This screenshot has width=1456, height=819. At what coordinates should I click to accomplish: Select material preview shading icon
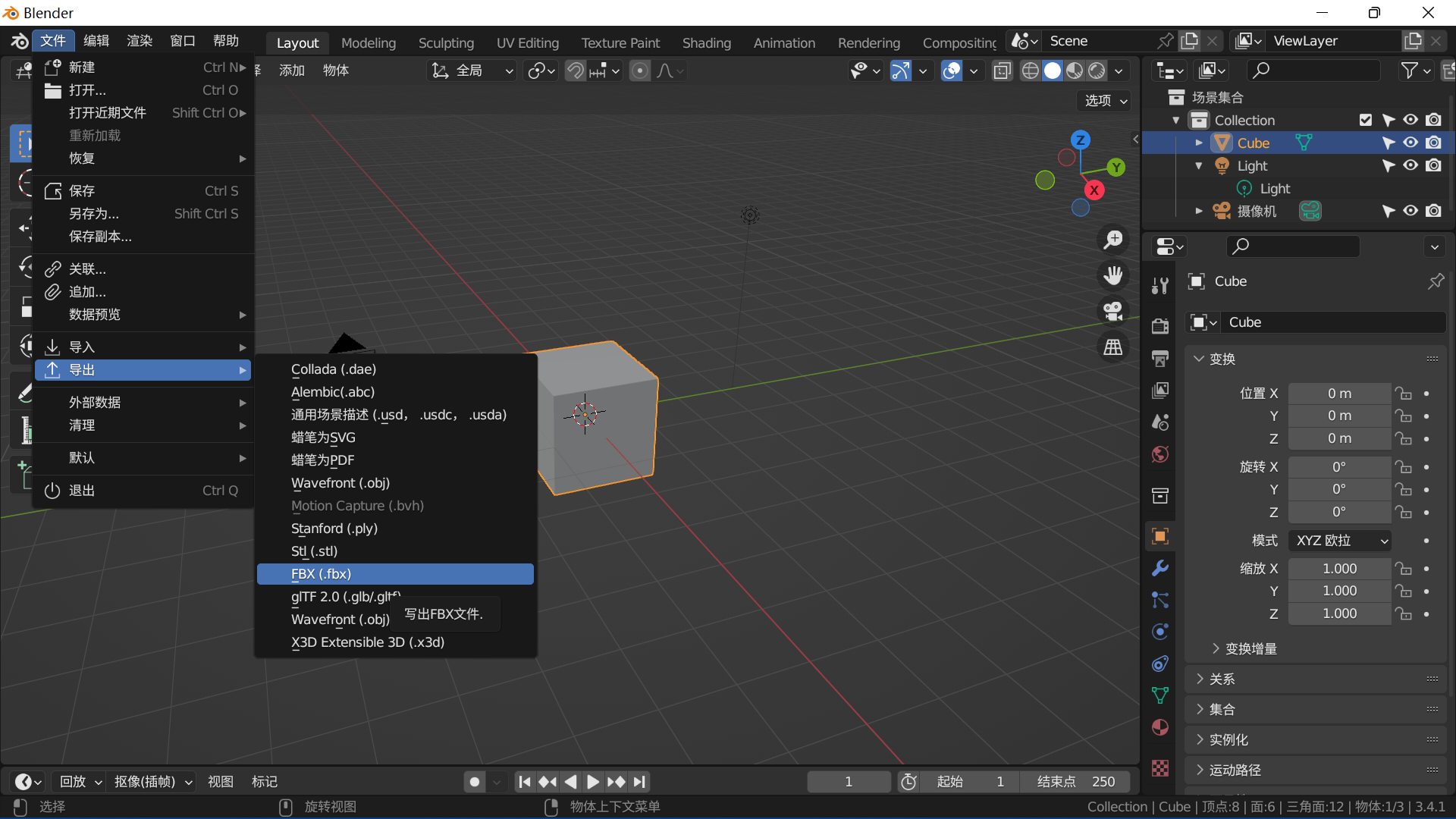point(1075,71)
